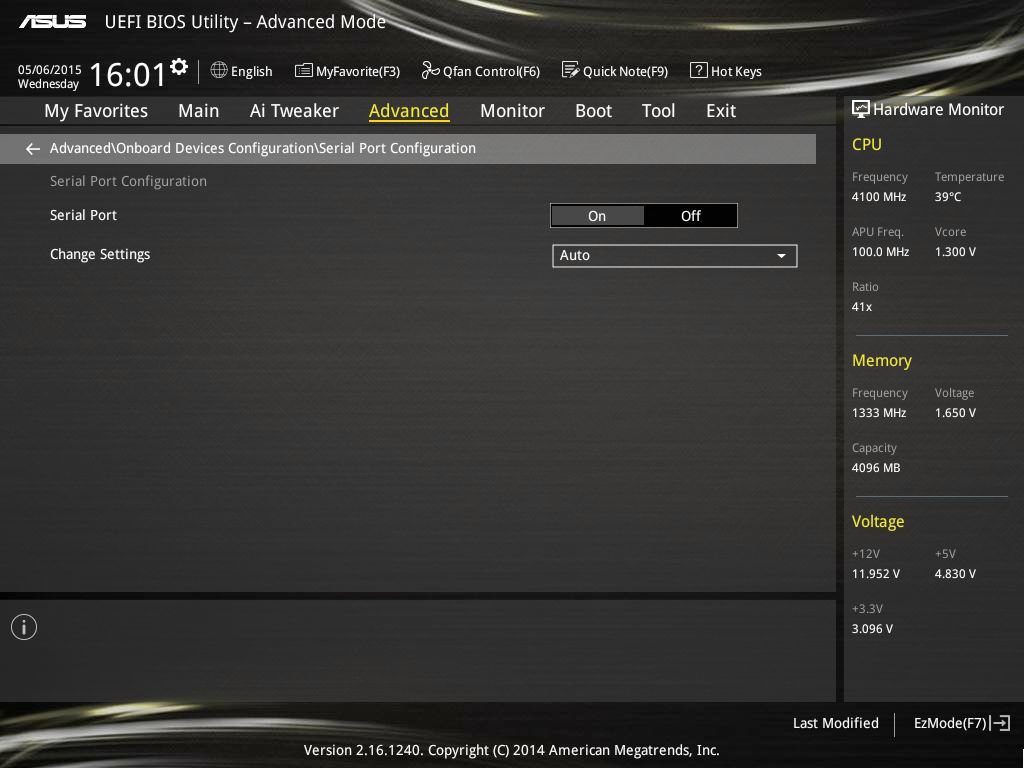This screenshot has height=768, width=1024.
Task: Set Serial Port to Off
Action: click(x=691, y=216)
